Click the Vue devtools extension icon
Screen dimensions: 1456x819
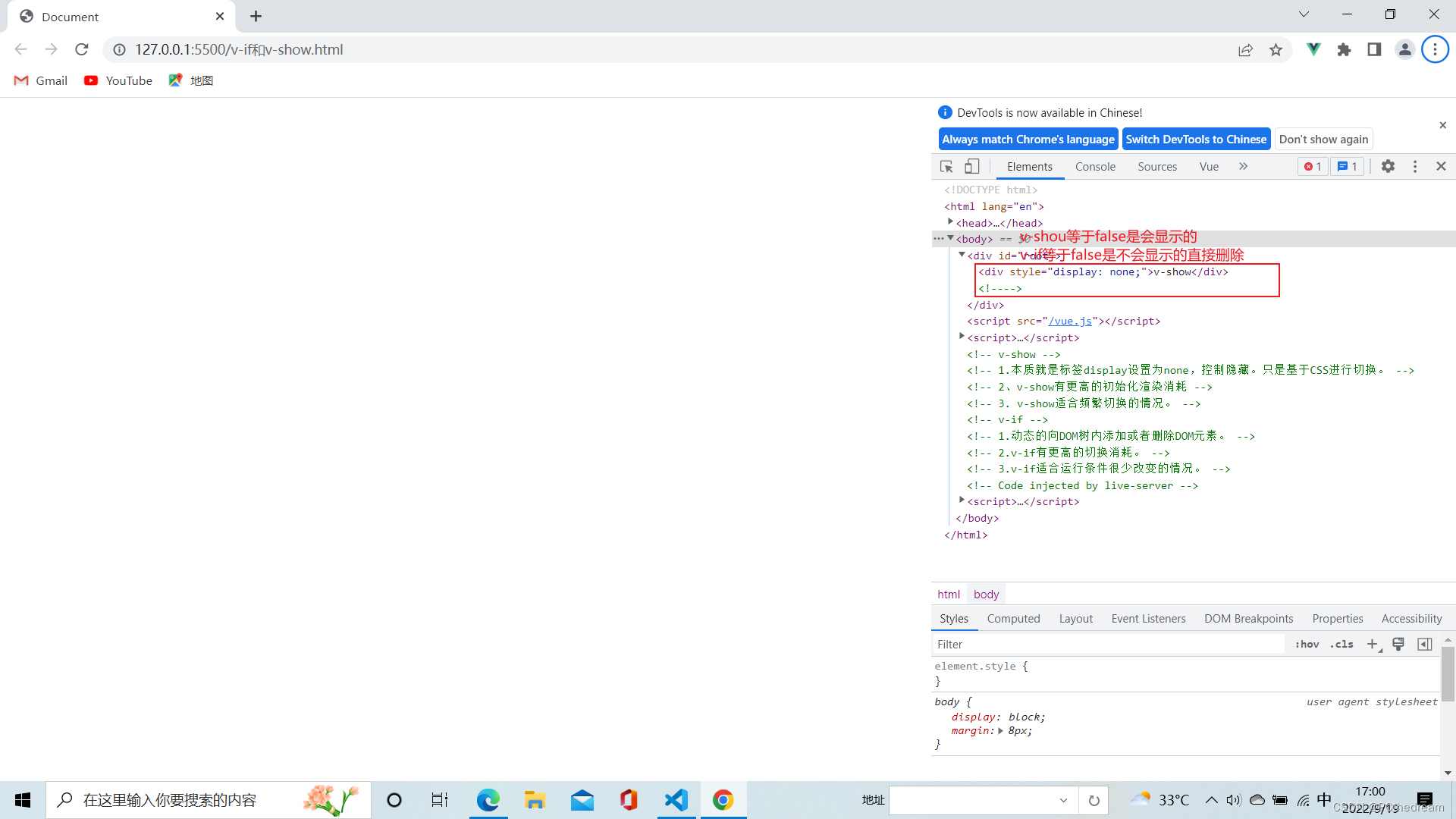point(1313,49)
